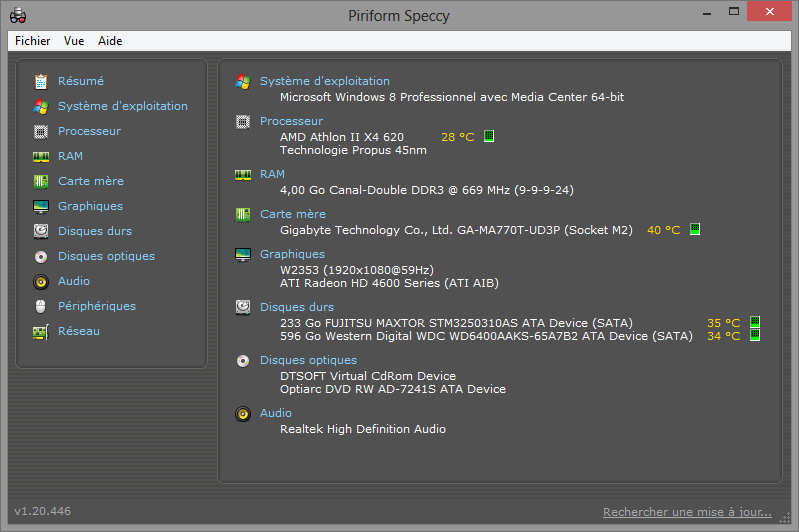Open the Vue menu

74,41
